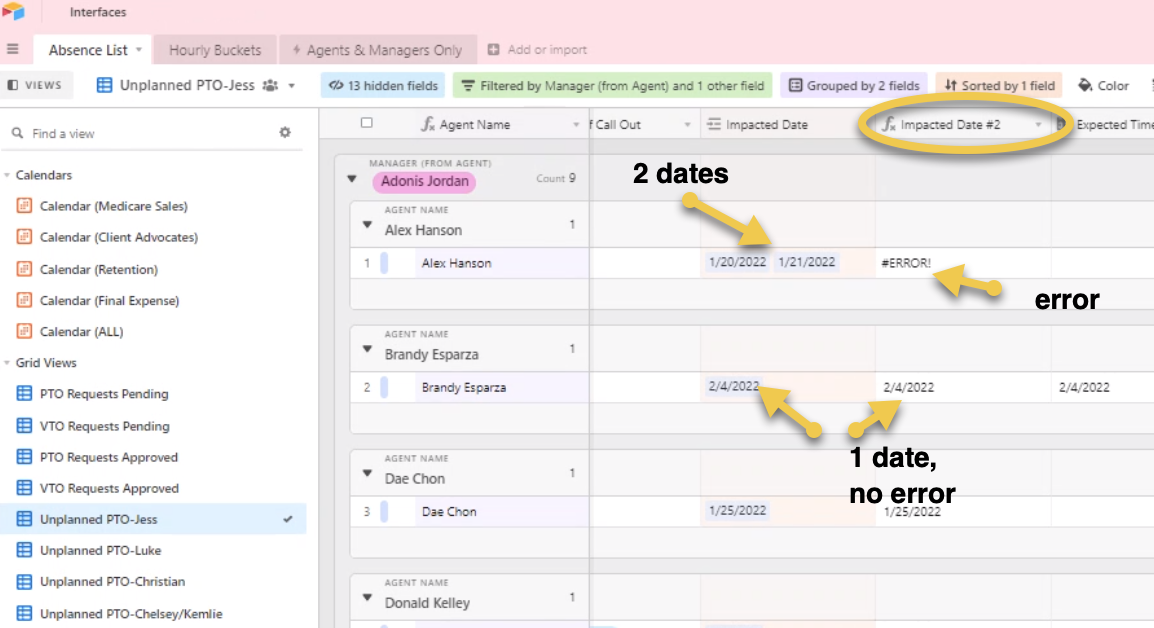The width and height of the screenshot is (1154, 628).
Task: Collapse the Alex Hanson group
Action: click(x=367, y=225)
